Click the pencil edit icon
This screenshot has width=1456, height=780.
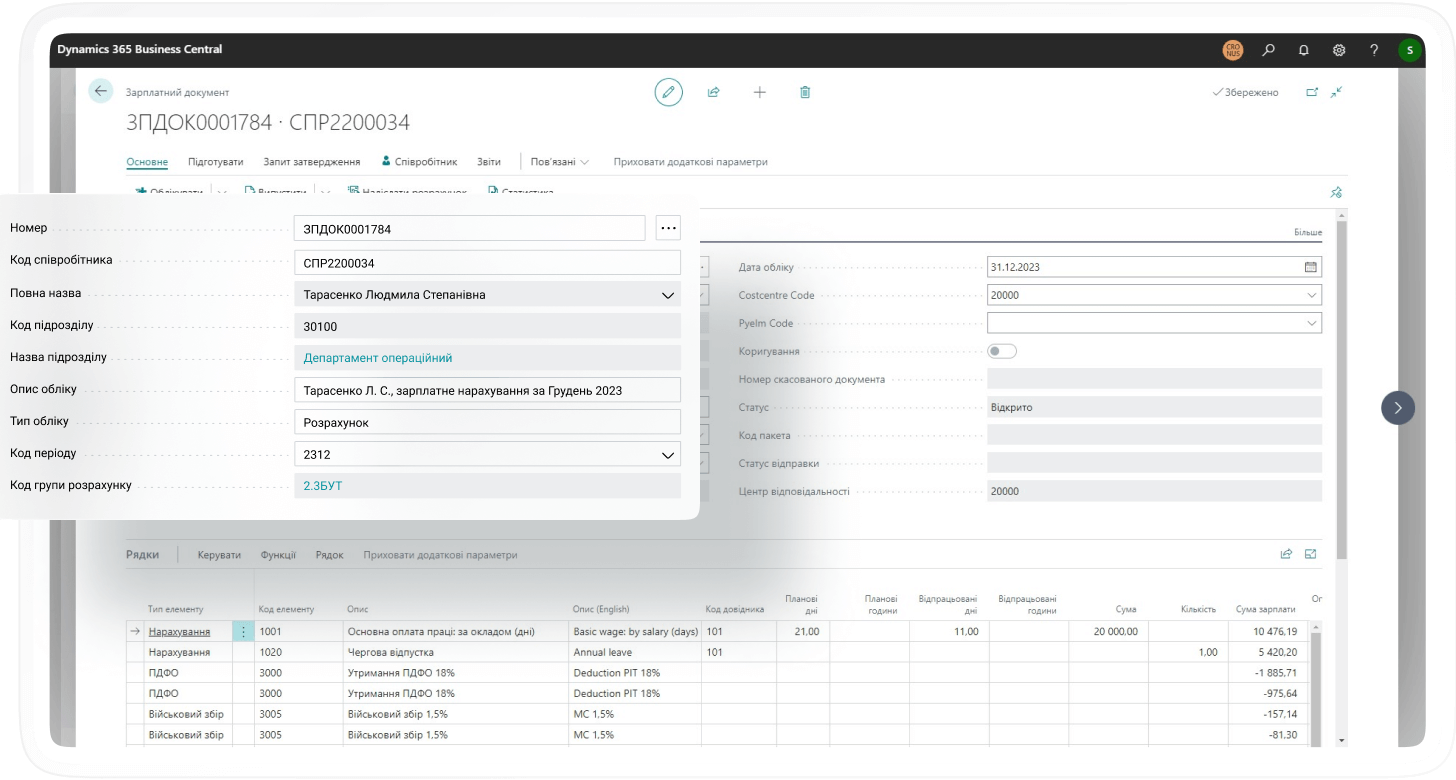point(668,92)
